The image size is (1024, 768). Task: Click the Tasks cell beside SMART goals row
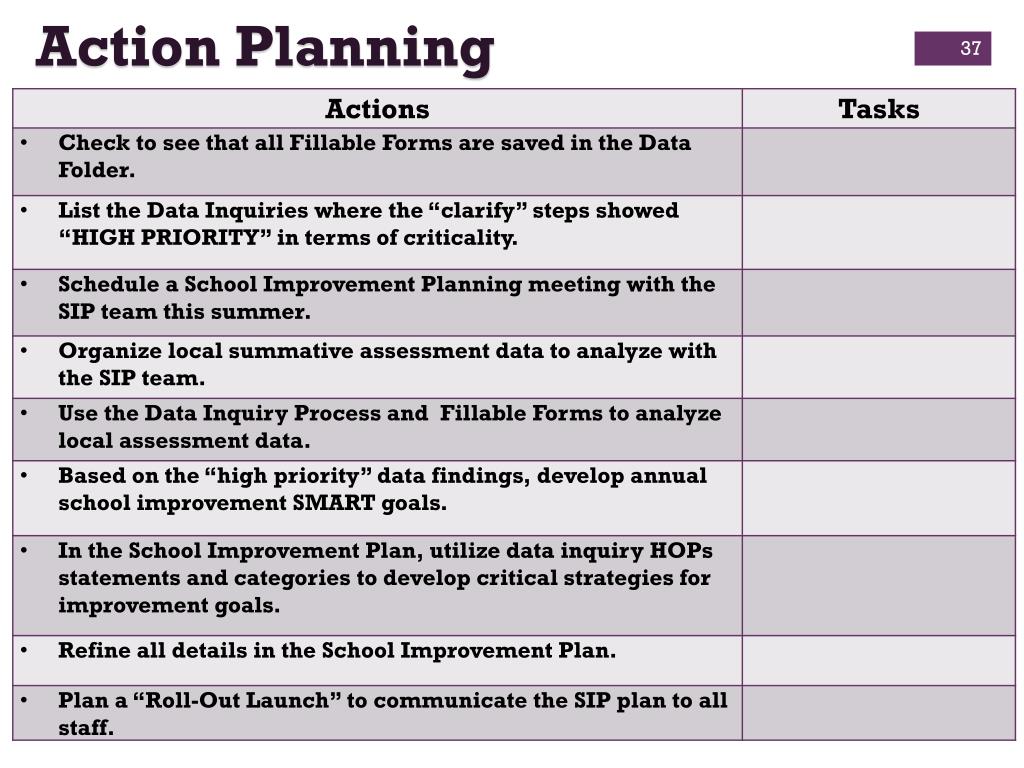tap(878, 498)
